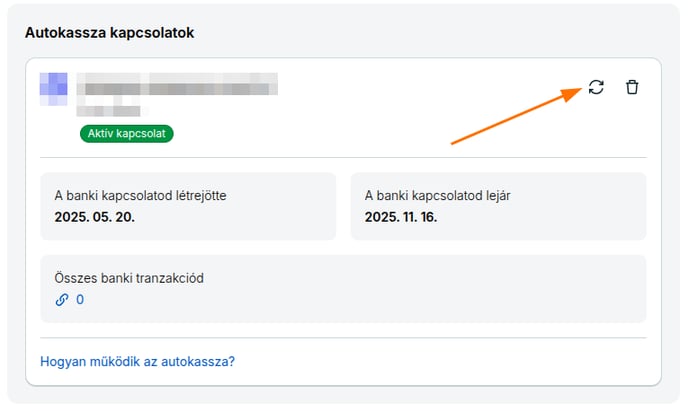Select the blurred bank logo thumbnail
The height and width of the screenshot is (411, 688).
tap(54, 89)
